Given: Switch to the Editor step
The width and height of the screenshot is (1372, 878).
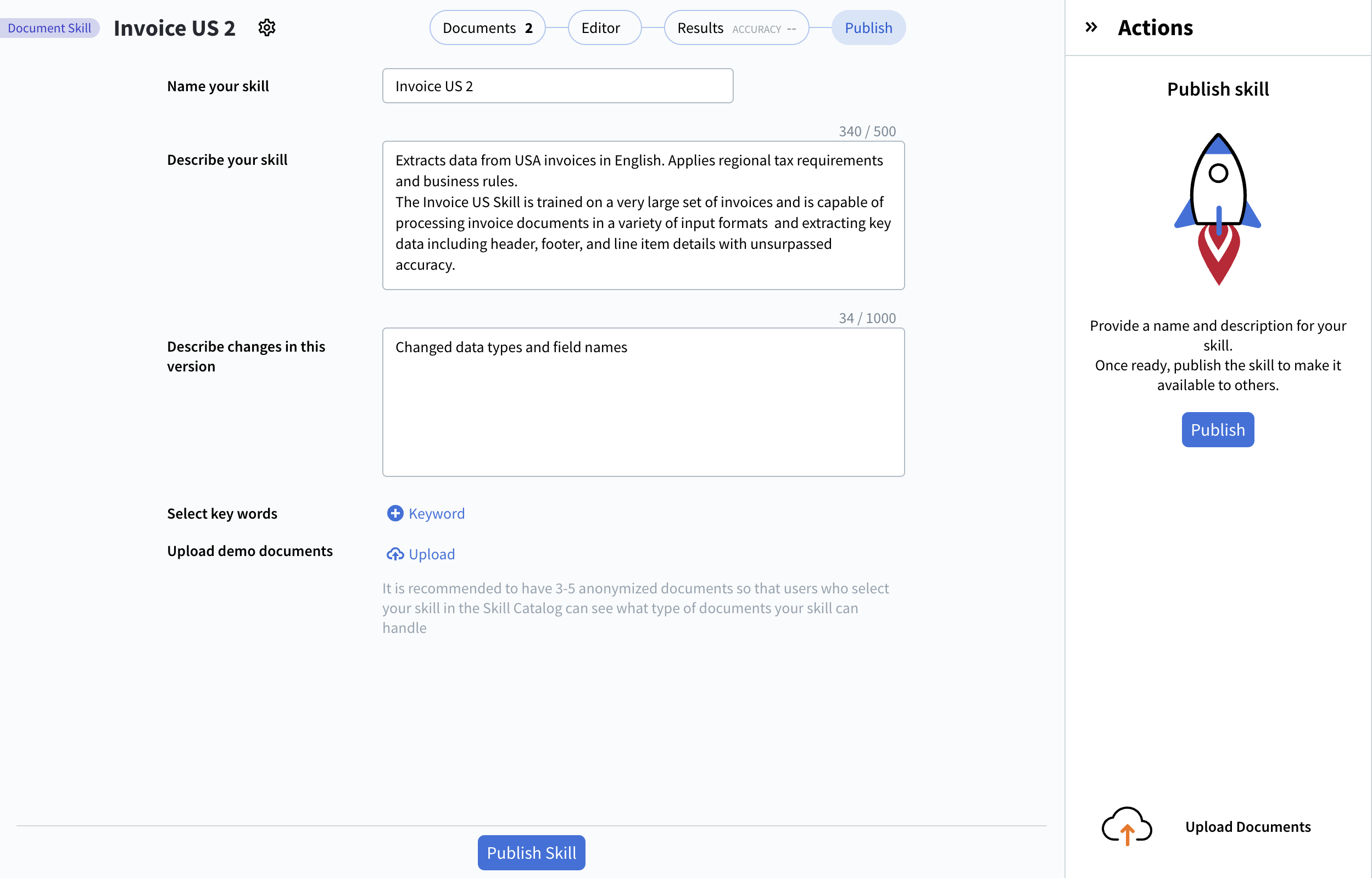Looking at the screenshot, I should tap(605, 27).
